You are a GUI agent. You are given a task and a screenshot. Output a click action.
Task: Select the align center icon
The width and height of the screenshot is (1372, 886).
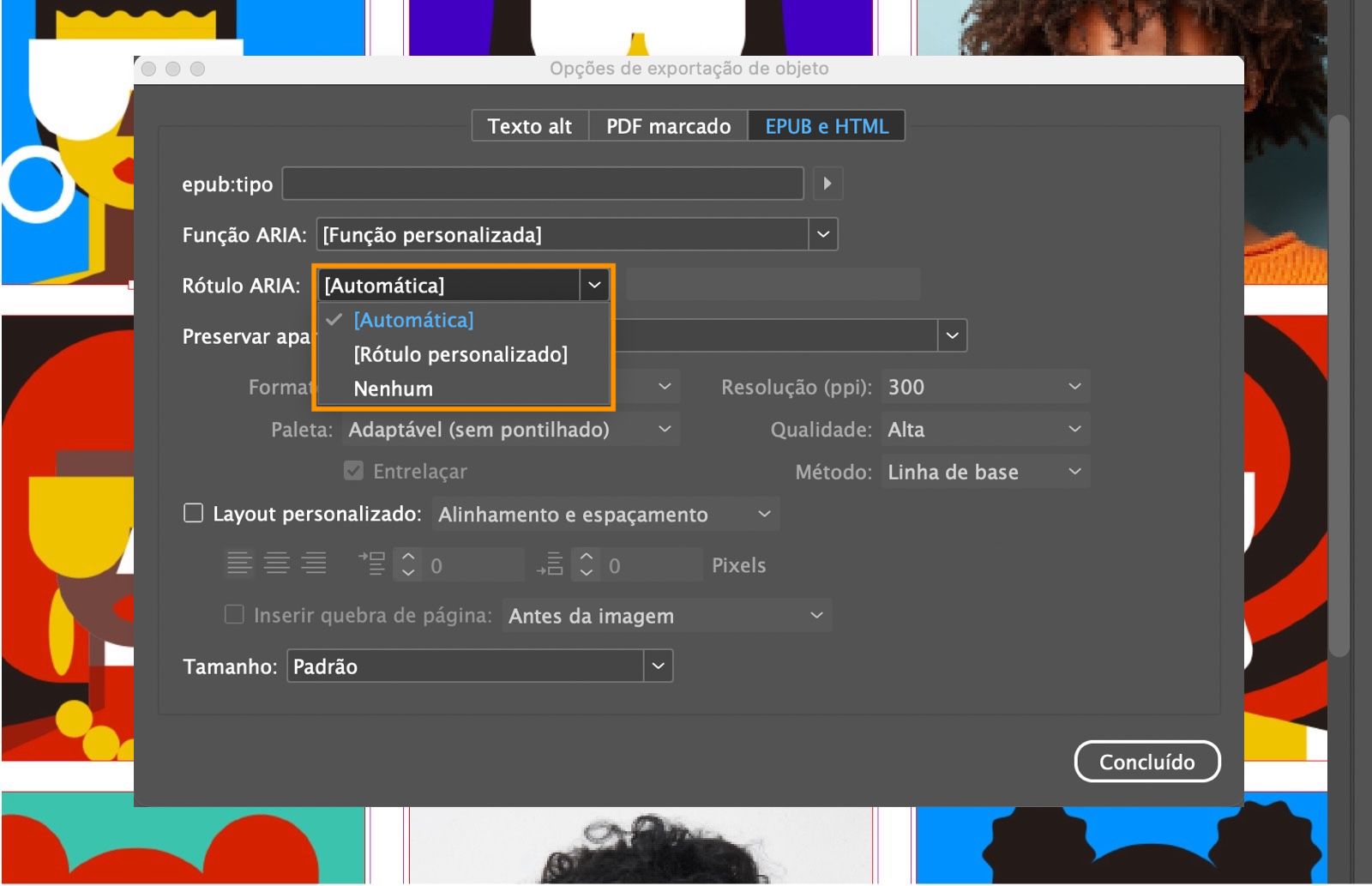tap(277, 563)
